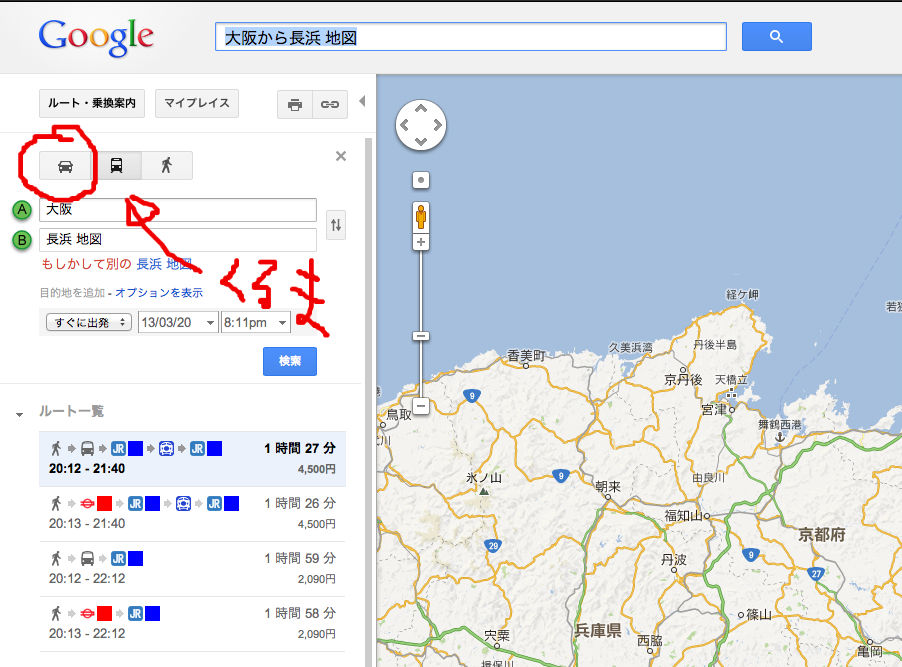Click the 目的地を追加 link
The height and width of the screenshot is (667, 902).
tap(72, 293)
